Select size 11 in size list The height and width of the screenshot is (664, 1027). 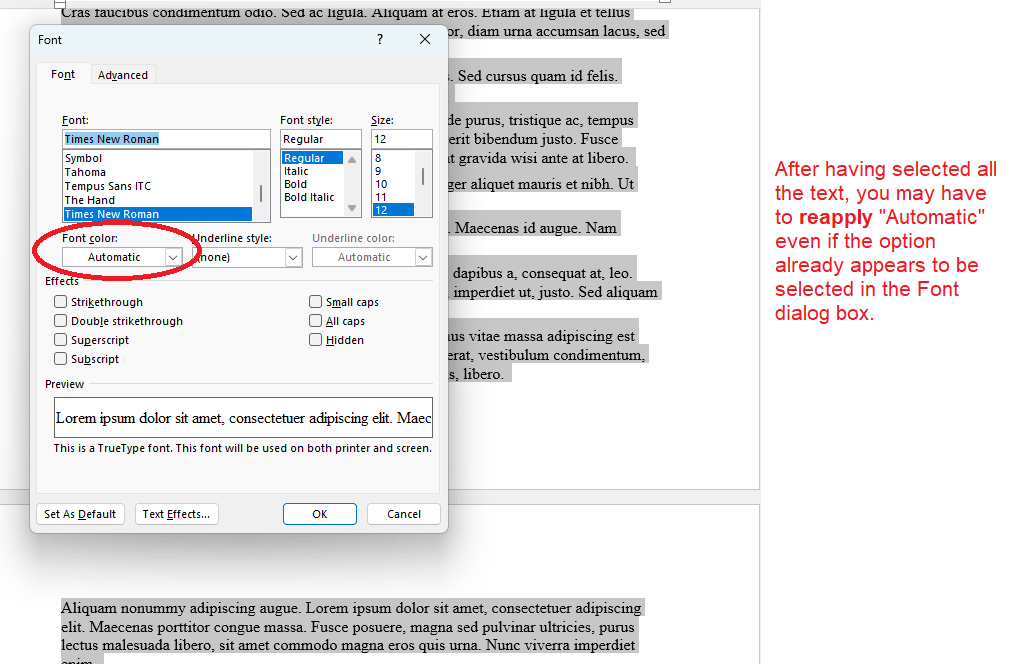tap(393, 197)
